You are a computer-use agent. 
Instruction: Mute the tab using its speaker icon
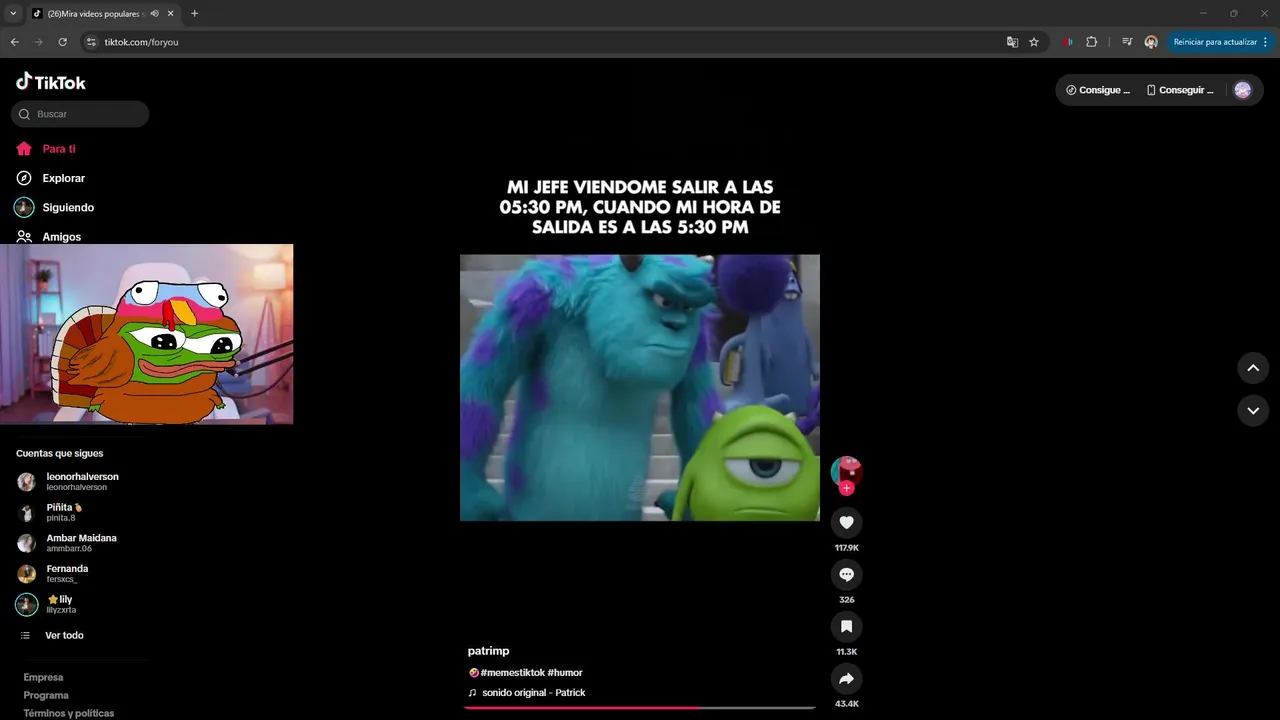154,13
